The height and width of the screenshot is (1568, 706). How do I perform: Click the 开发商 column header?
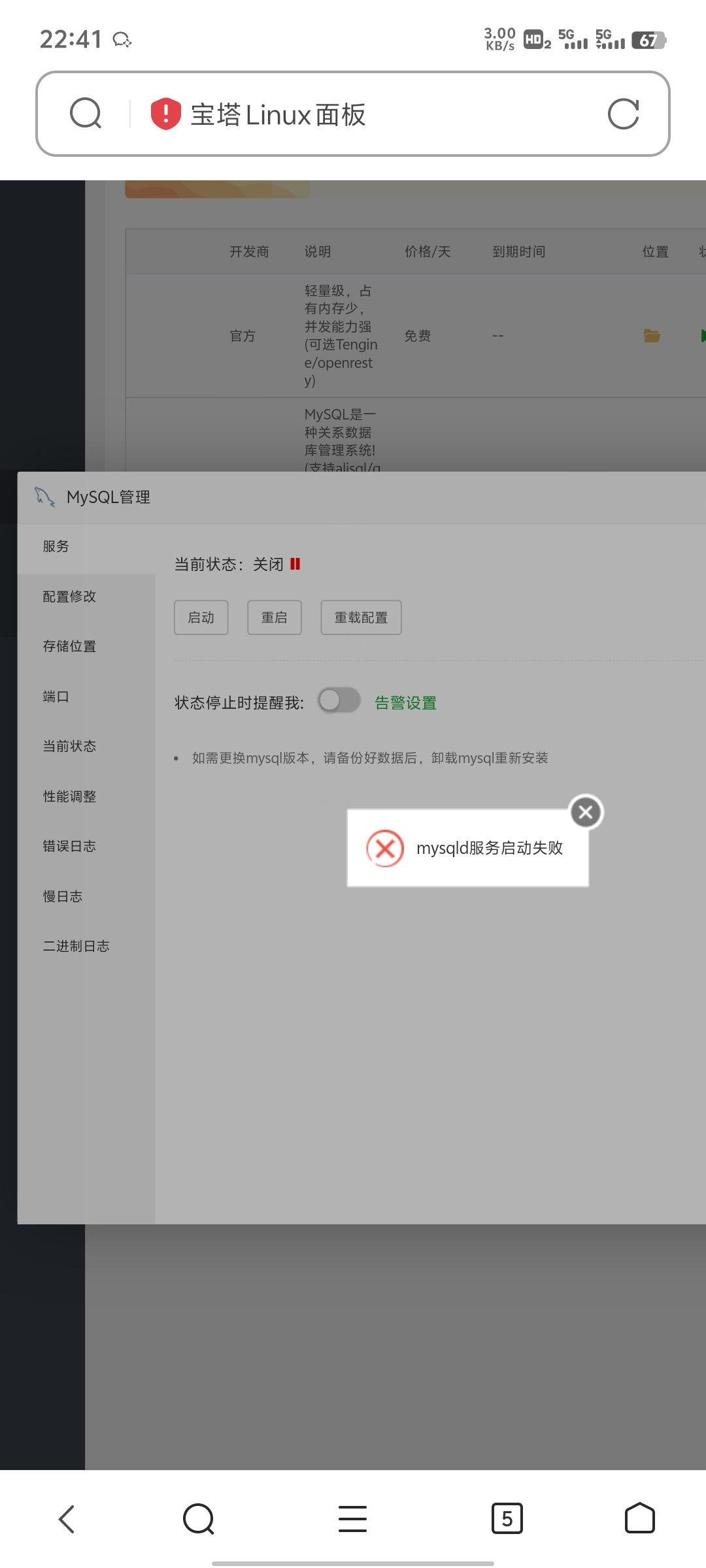(249, 252)
